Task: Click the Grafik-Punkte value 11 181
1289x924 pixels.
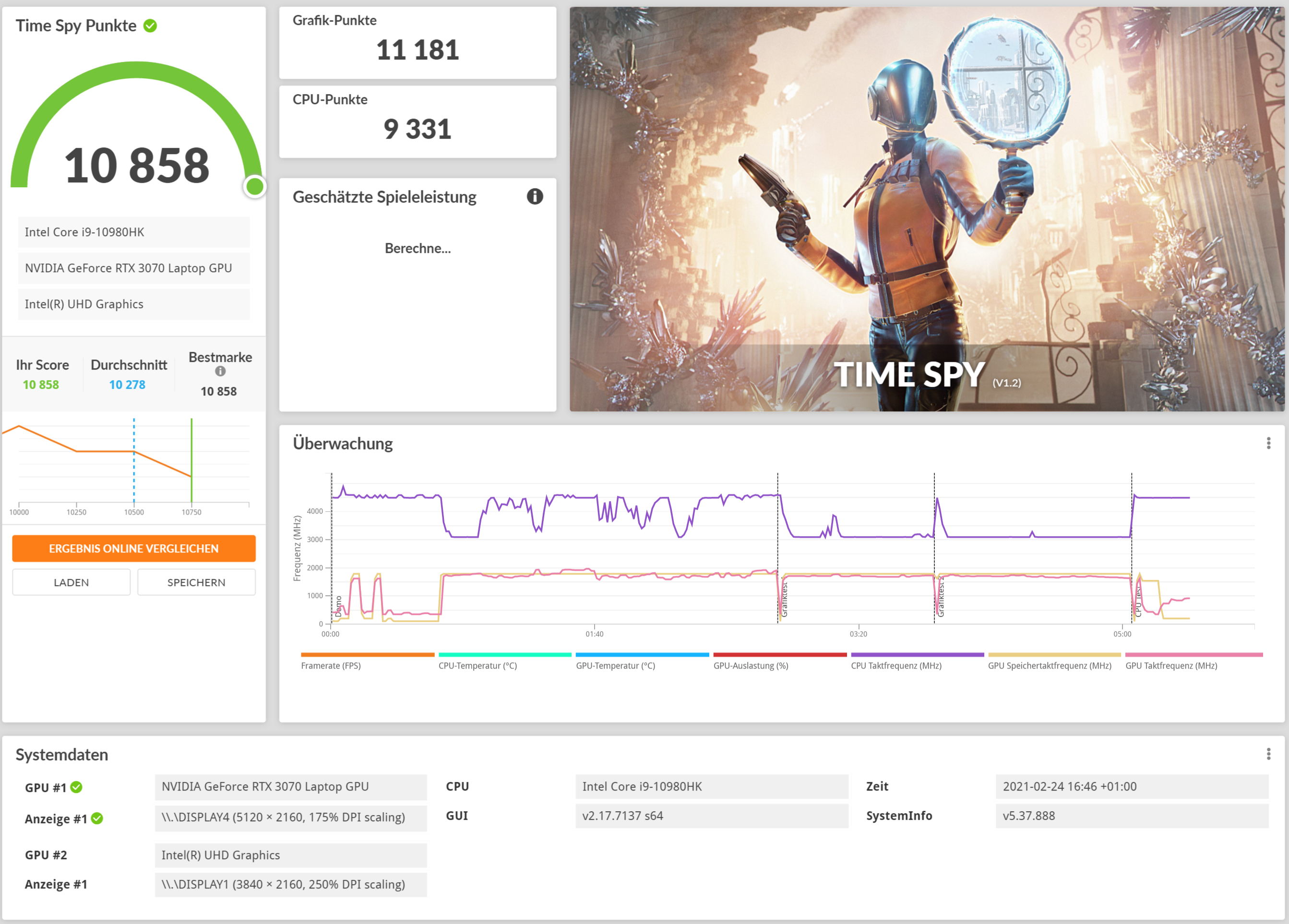Action: pyautogui.click(x=418, y=50)
